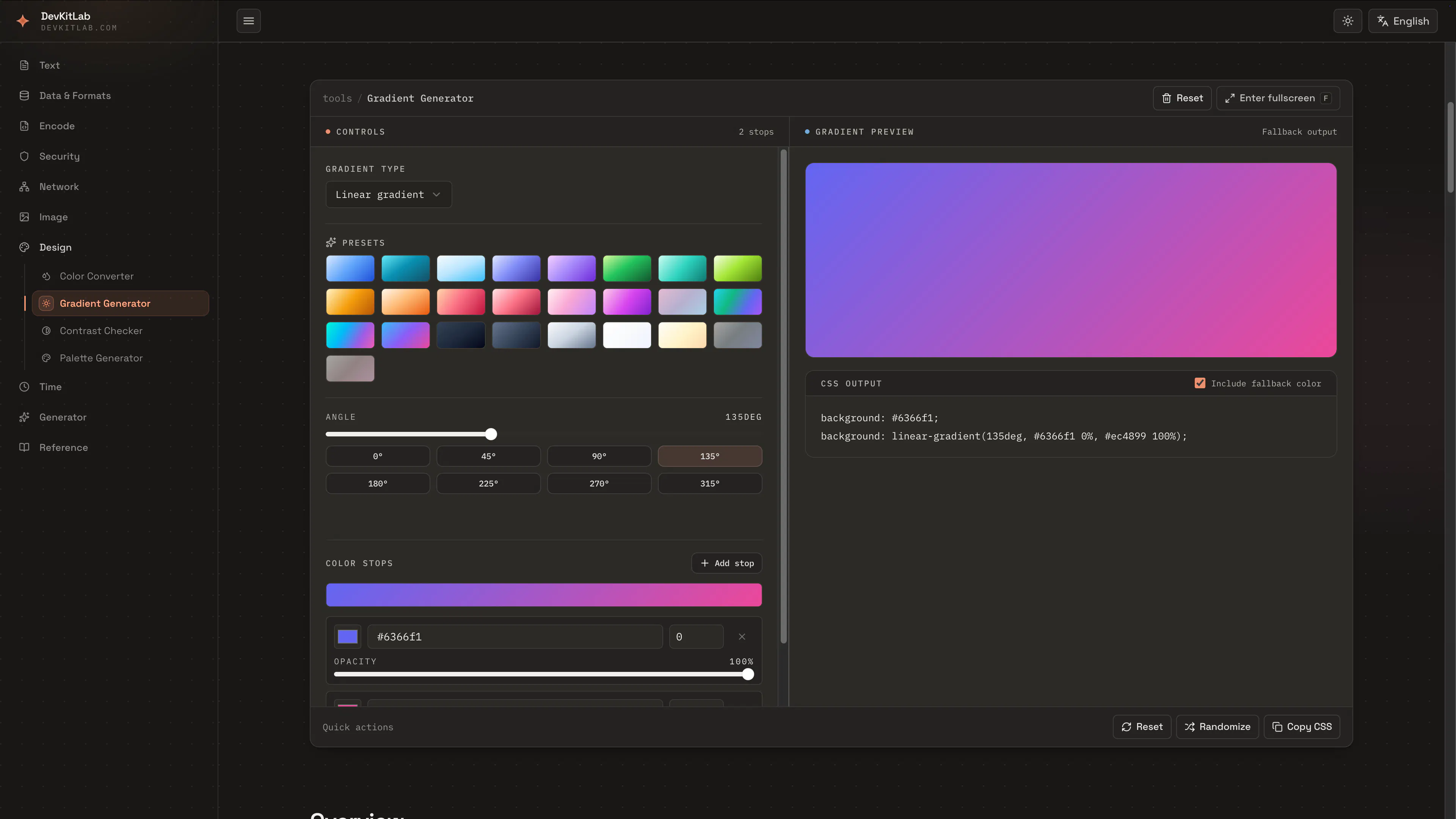This screenshot has height=819, width=1456.
Task: Apply the first blue preset swatch
Action: pyautogui.click(x=350, y=268)
